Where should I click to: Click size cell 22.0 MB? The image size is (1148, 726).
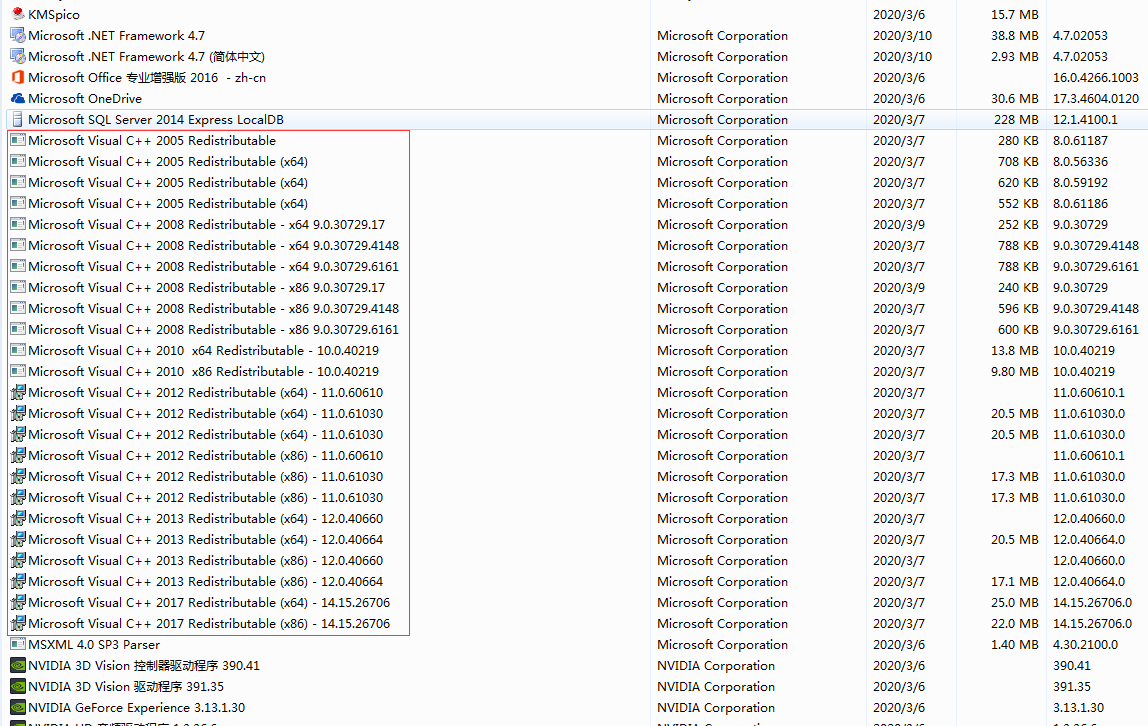click(1014, 624)
